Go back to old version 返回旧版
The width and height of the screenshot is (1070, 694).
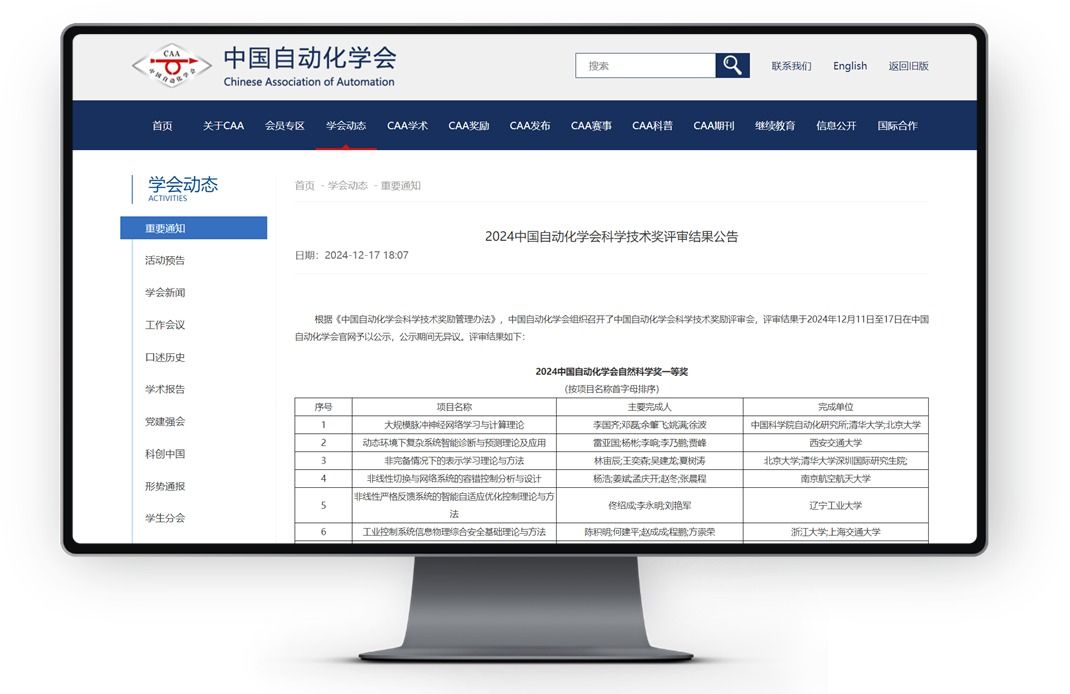(908, 66)
